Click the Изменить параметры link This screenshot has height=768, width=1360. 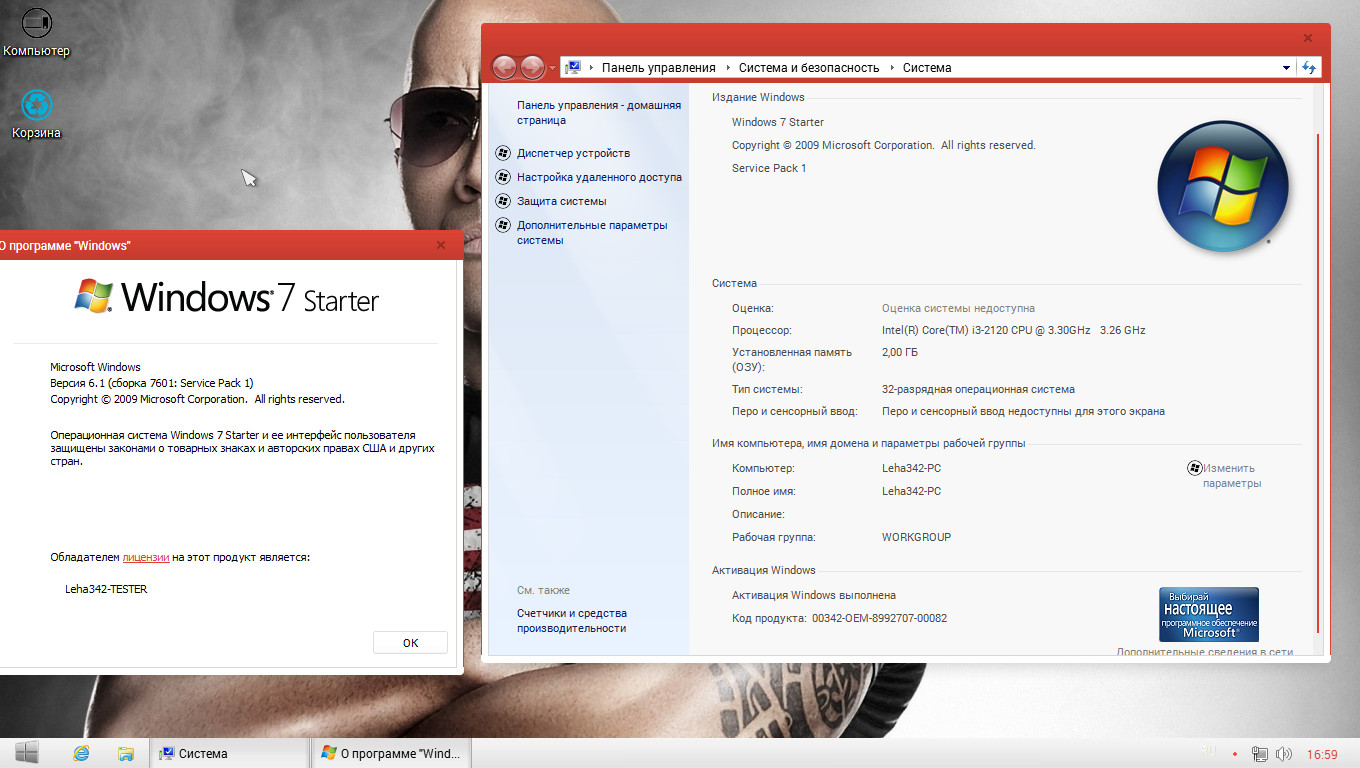coord(1230,475)
